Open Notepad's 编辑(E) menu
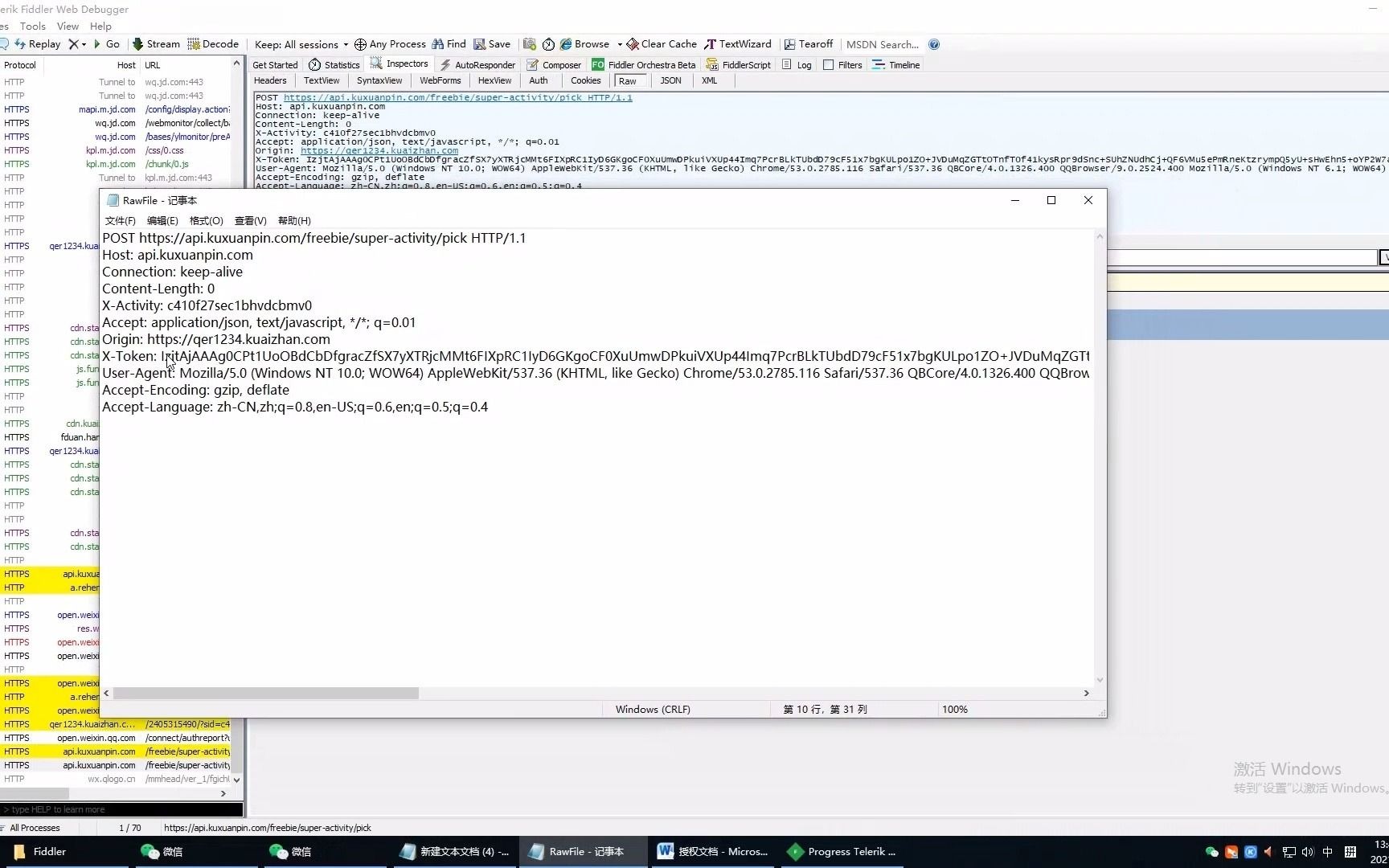This screenshot has height=868, width=1389. pyautogui.click(x=162, y=221)
